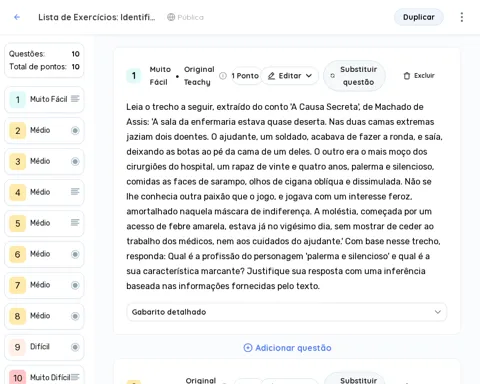Click the radio-type icon on question 3 row
This screenshot has width=480, height=384.
click(x=75, y=161)
